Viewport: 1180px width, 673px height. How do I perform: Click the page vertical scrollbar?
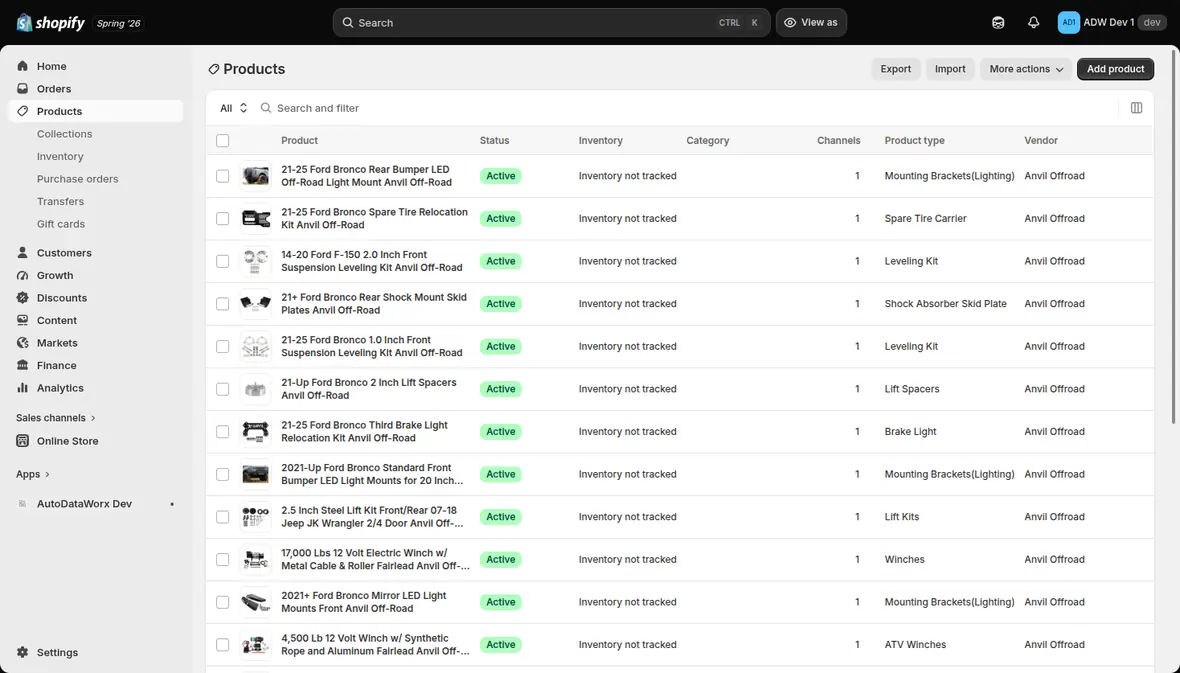point(1174,235)
